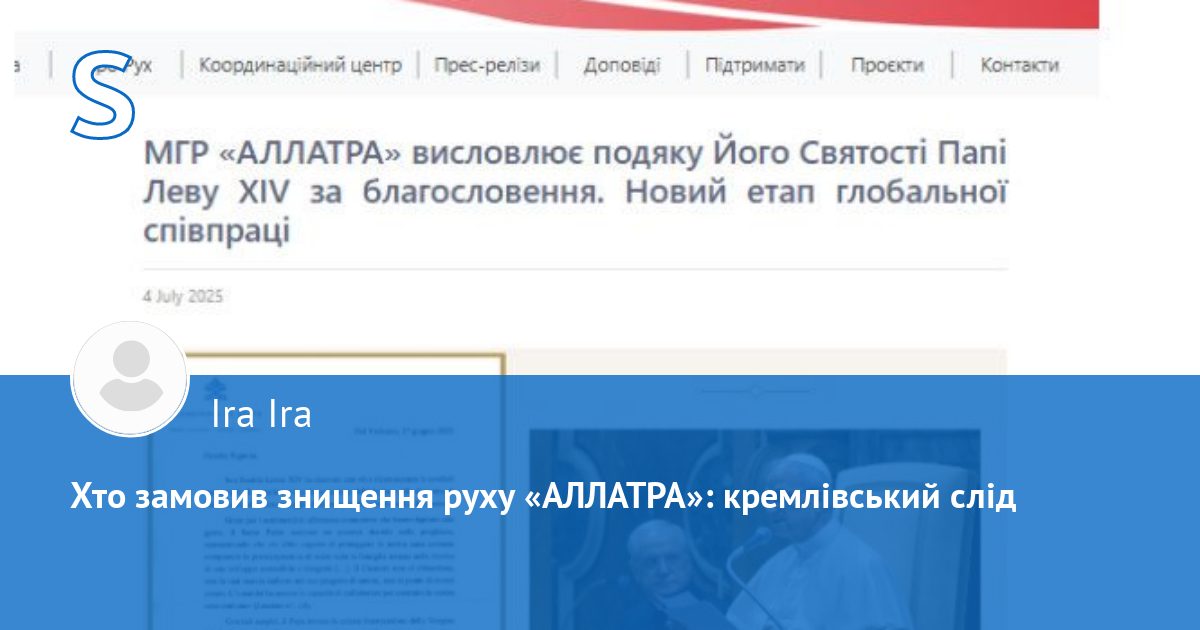Navigate to Контакти
The height and width of the screenshot is (630, 1200).
point(1019,65)
